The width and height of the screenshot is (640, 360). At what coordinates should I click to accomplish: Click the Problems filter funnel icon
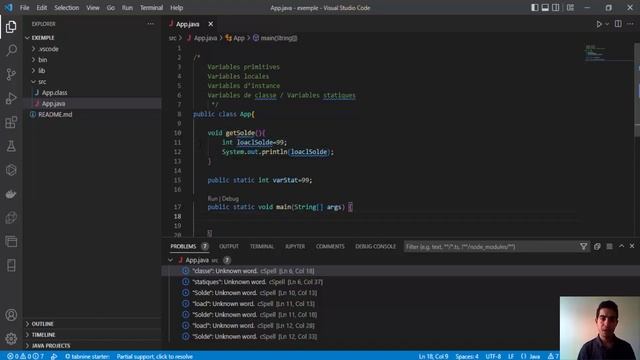[x=583, y=246]
